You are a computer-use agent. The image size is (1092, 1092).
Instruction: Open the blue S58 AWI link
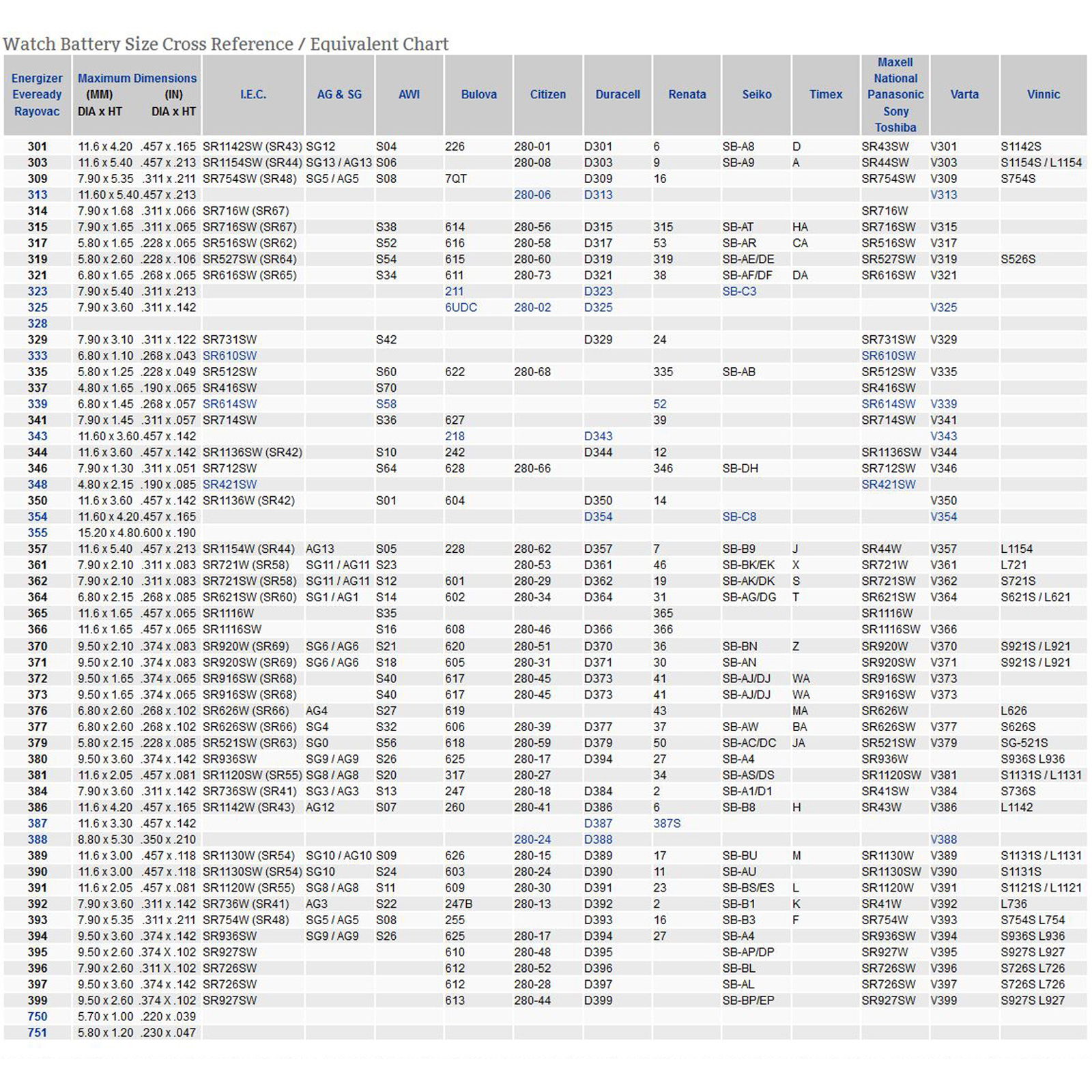[x=386, y=405]
